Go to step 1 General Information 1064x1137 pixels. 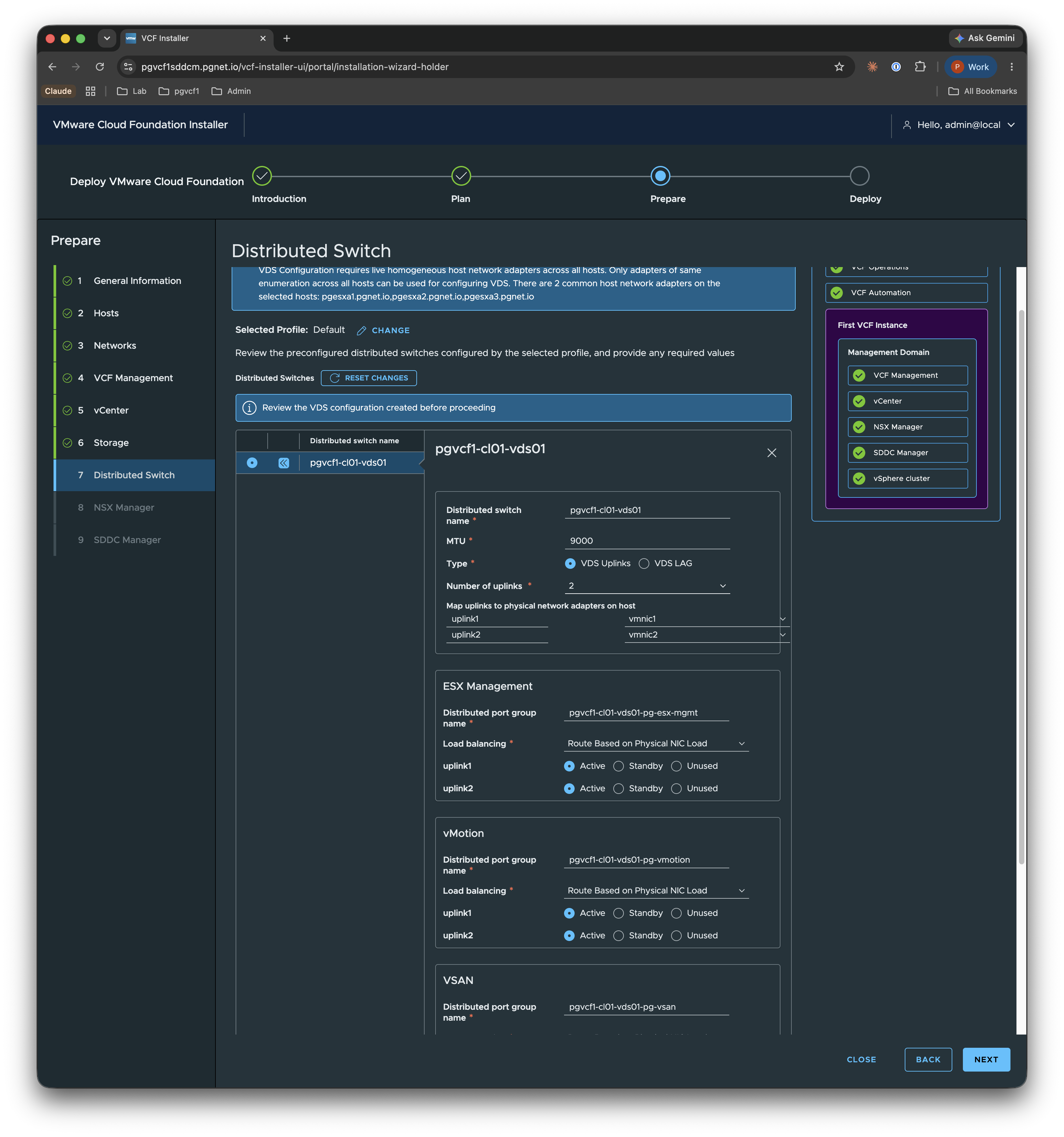click(134, 281)
